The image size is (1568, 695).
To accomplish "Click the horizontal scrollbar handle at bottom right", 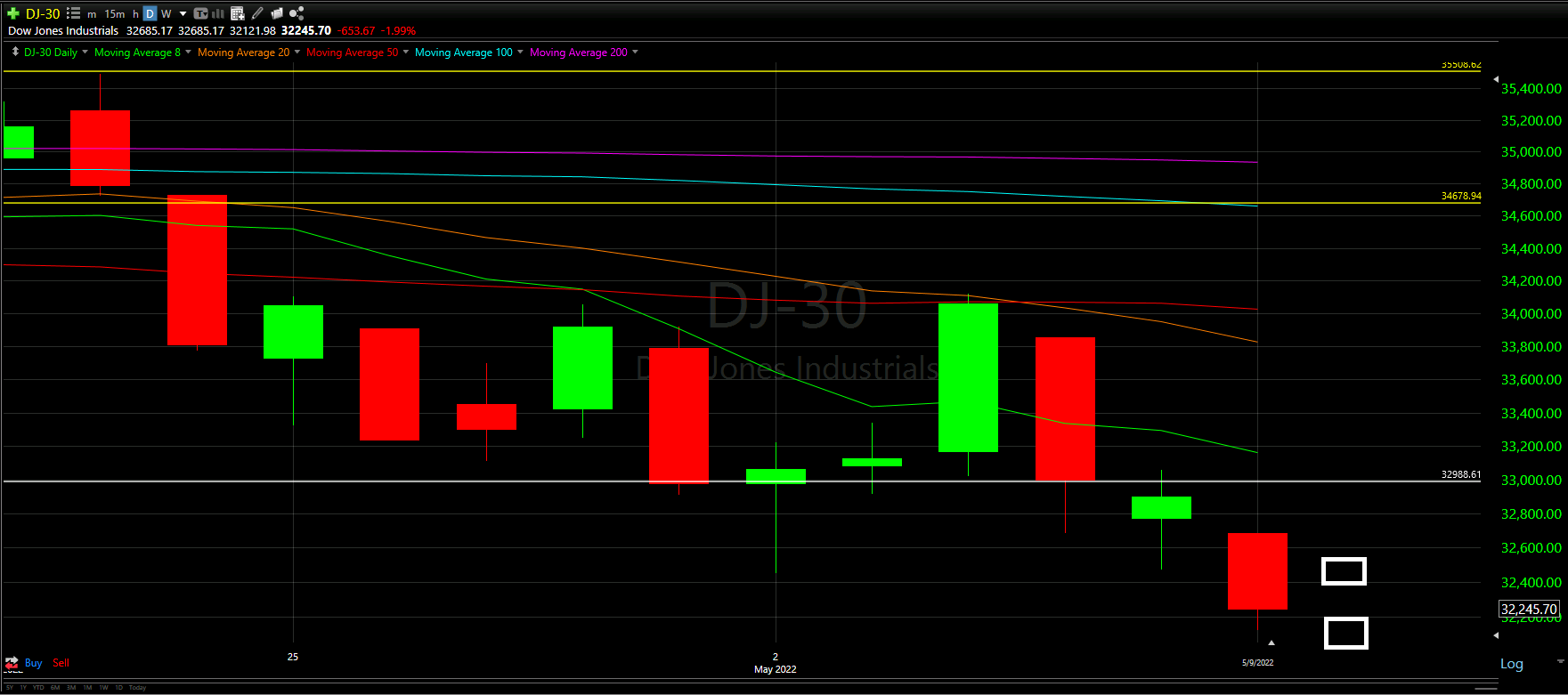I will click(x=1485, y=688).
